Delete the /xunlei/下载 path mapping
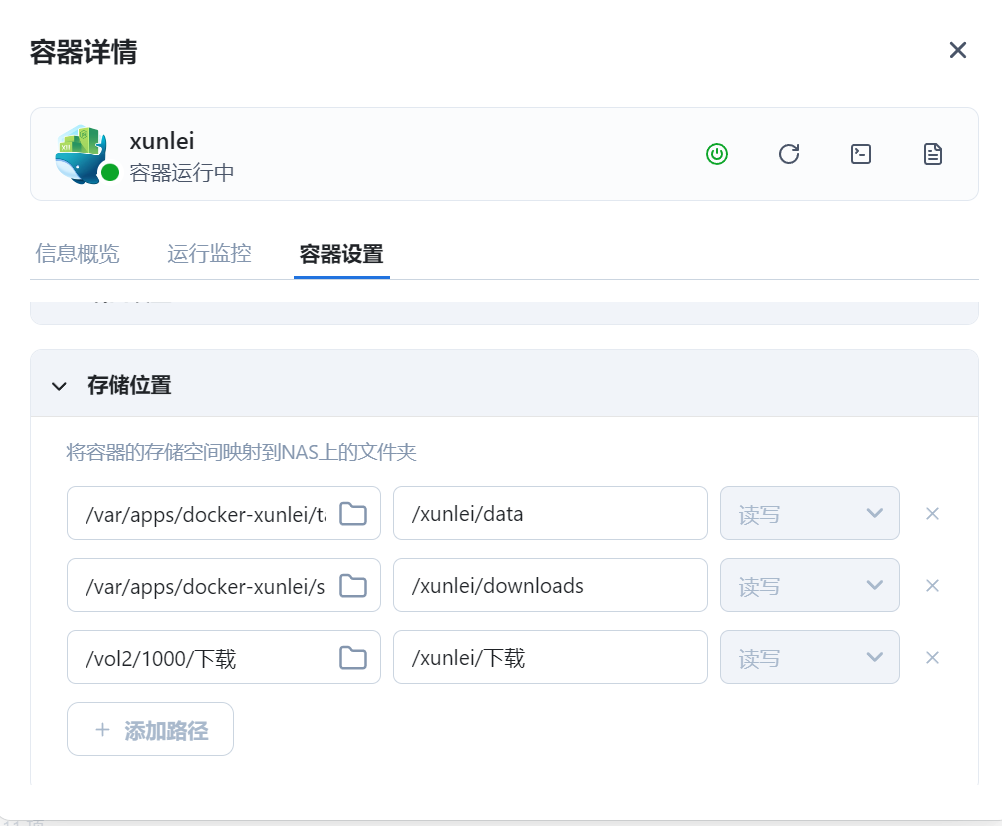This screenshot has width=1002, height=826. click(932, 658)
